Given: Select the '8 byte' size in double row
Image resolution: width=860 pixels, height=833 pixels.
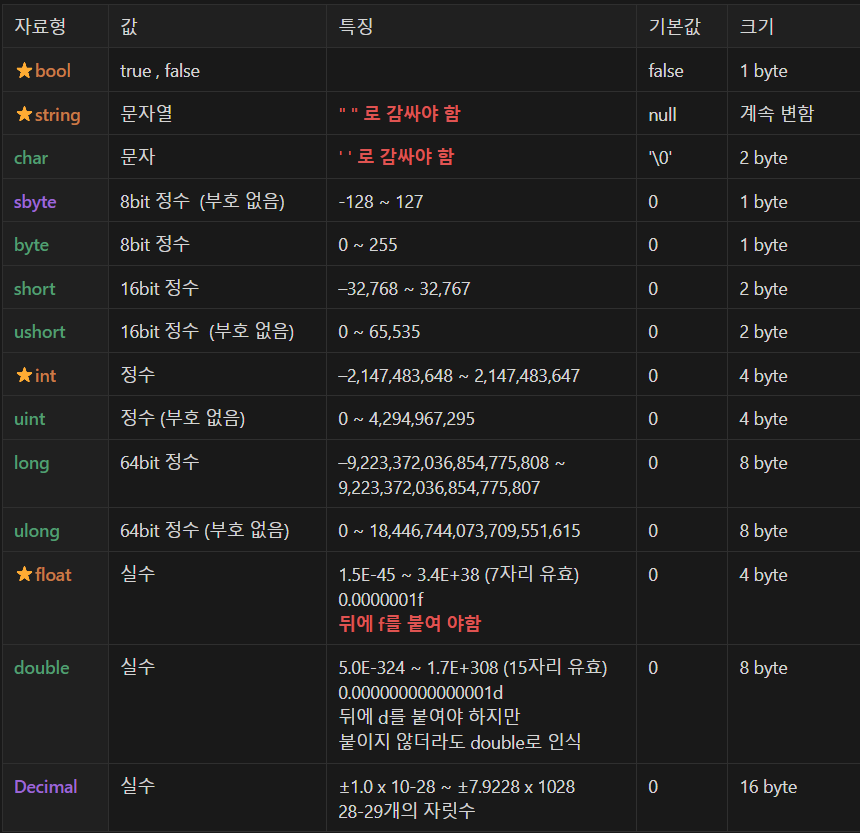Looking at the screenshot, I should pyautogui.click(x=763, y=668).
